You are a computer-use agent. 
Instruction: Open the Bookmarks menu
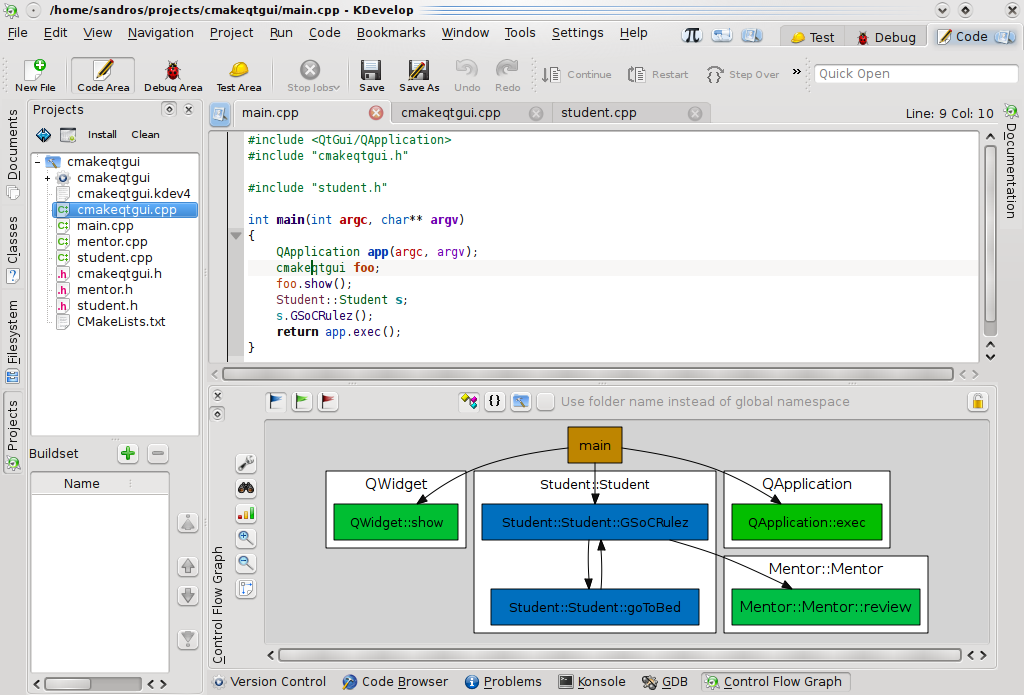point(390,32)
